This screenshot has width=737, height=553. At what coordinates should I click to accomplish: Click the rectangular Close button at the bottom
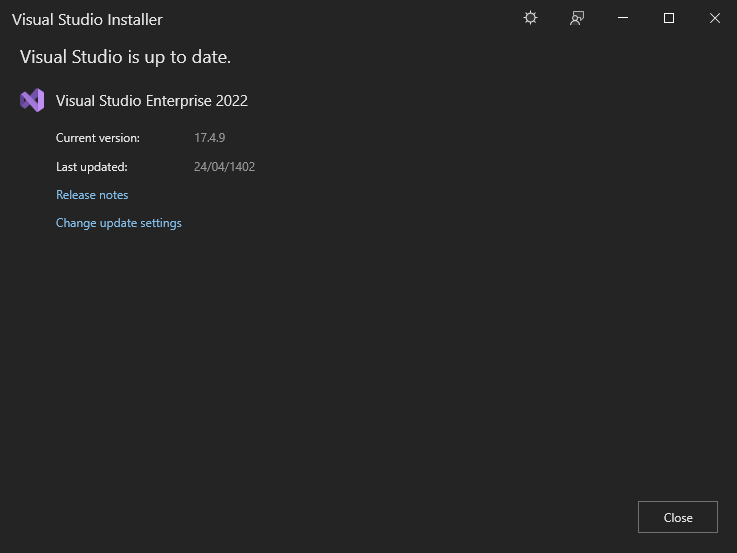click(678, 517)
